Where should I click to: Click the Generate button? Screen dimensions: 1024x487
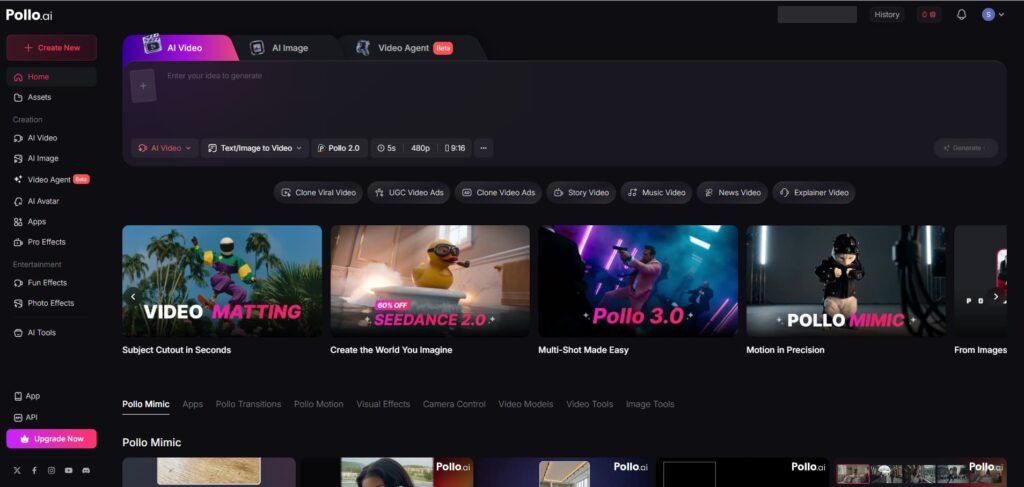tap(966, 148)
